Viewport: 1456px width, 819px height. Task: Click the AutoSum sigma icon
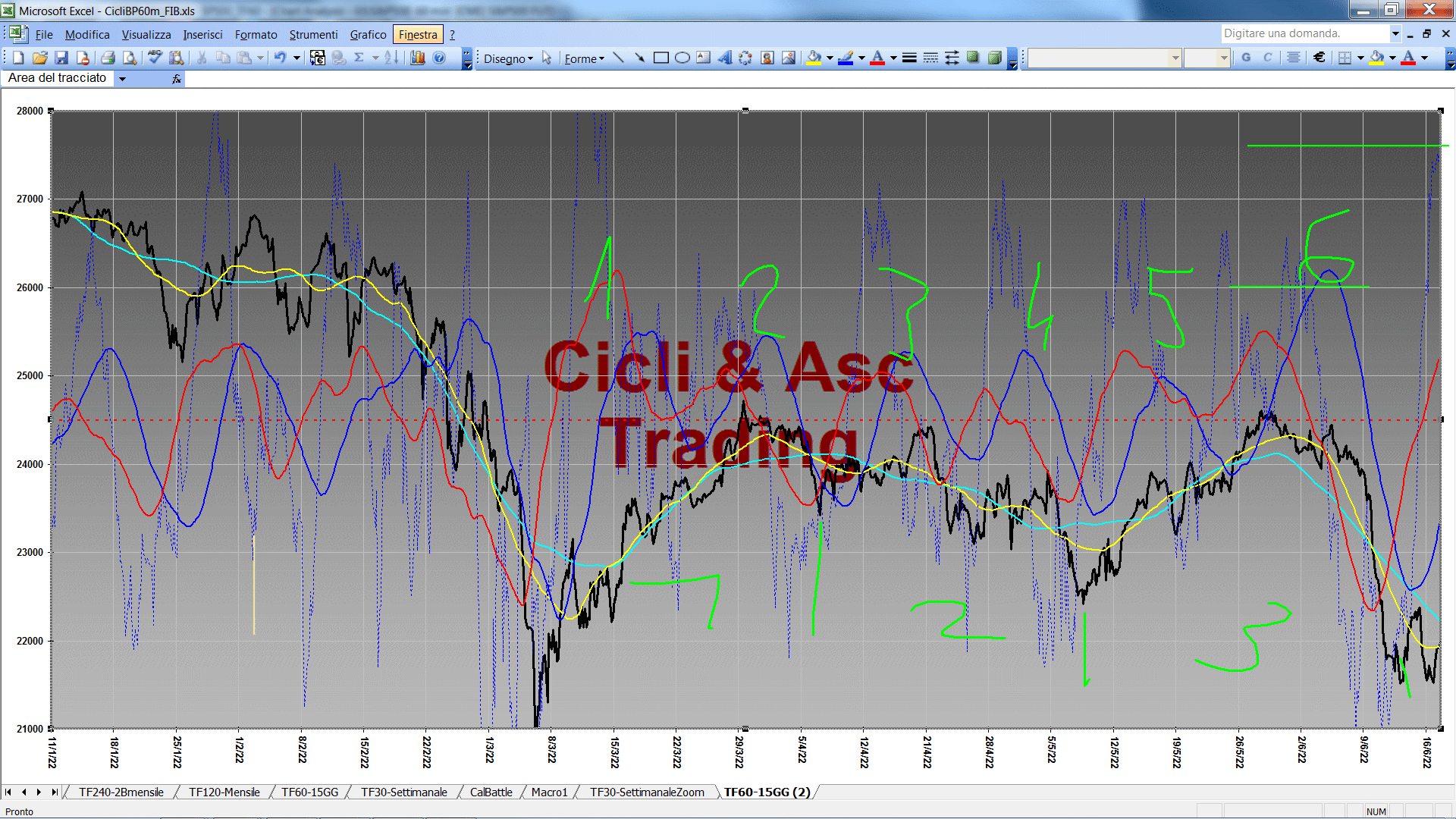point(359,58)
